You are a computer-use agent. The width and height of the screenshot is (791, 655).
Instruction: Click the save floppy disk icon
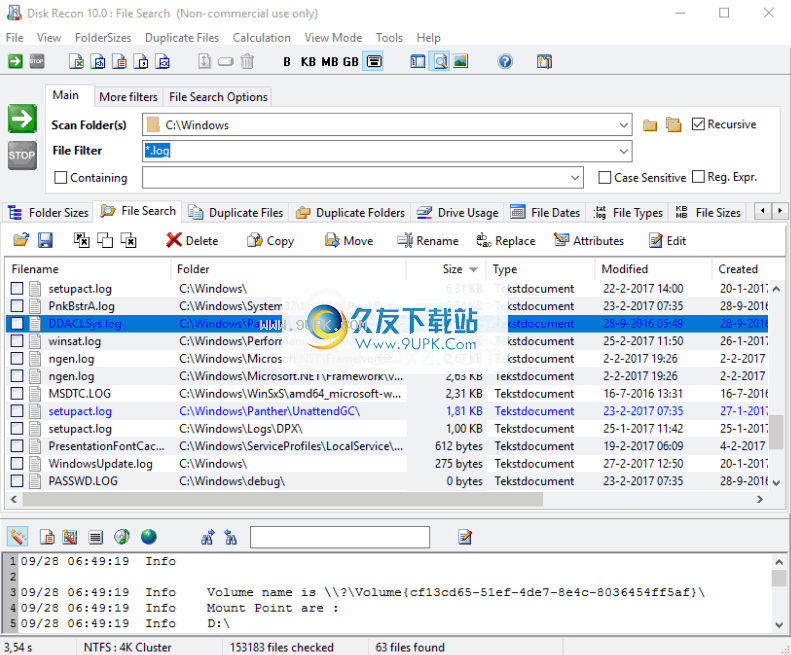coord(45,240)
